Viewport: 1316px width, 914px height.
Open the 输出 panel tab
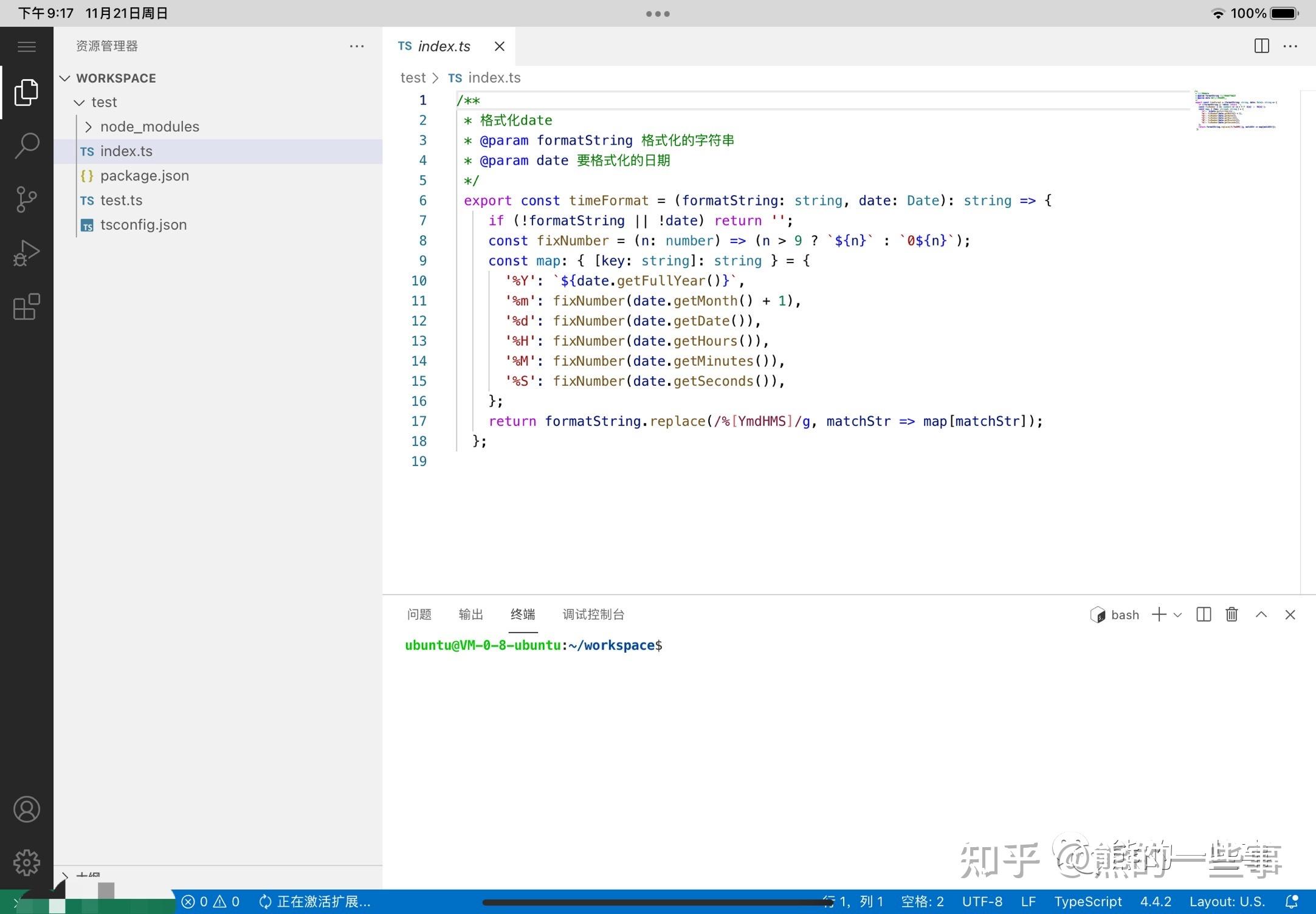tap(470, 614)
